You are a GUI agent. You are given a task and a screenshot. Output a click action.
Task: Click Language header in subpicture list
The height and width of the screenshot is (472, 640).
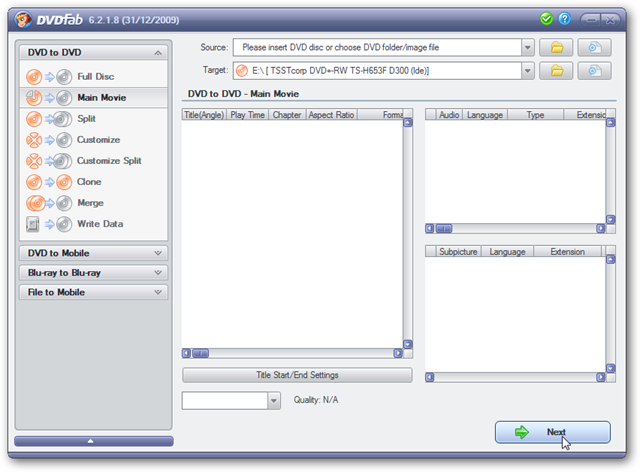[x=507, y=252]
